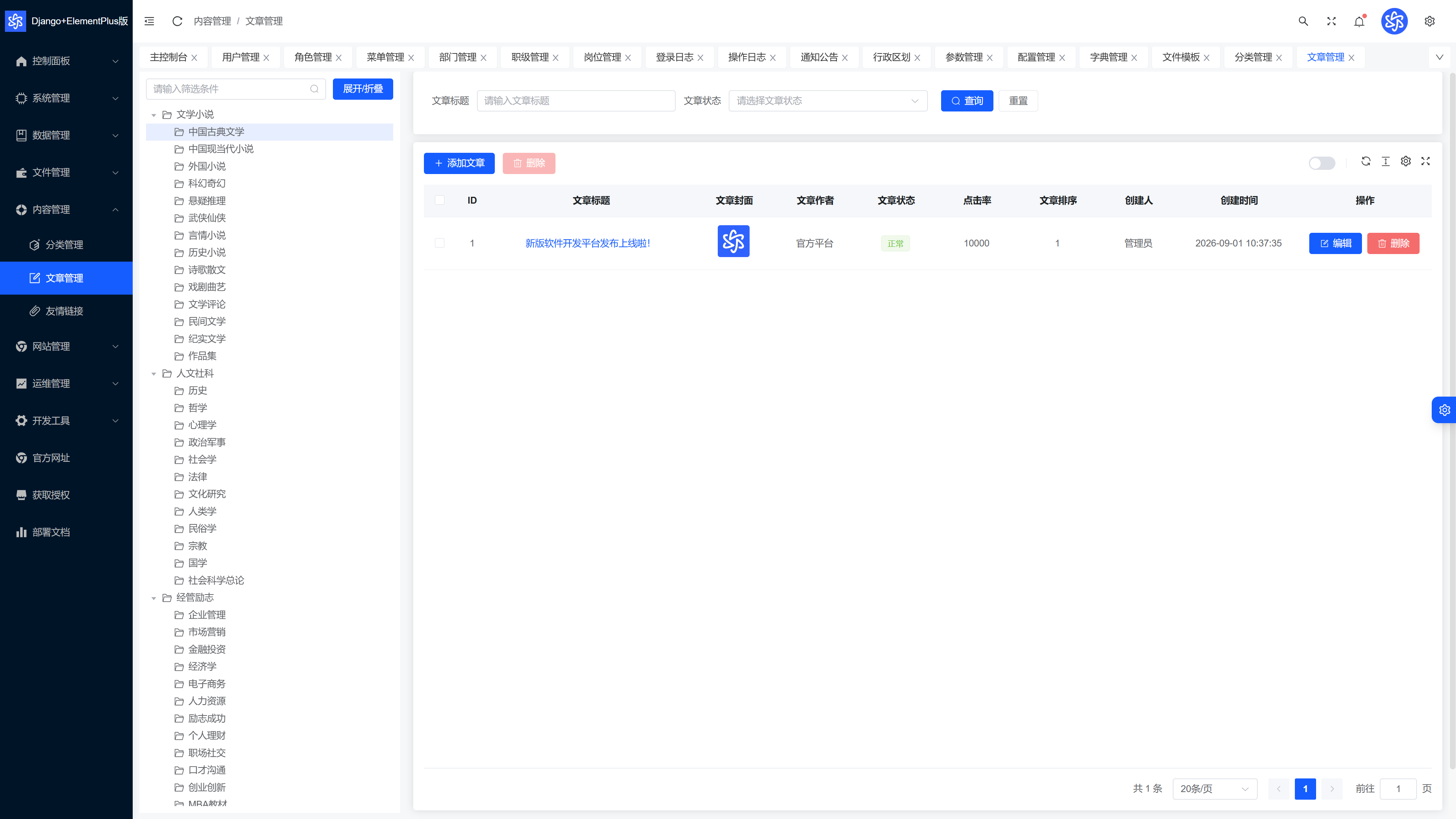Open the floating theme settings gear
The width and height of the screenshot is (1456, 819).
[x=1445, y=410]
